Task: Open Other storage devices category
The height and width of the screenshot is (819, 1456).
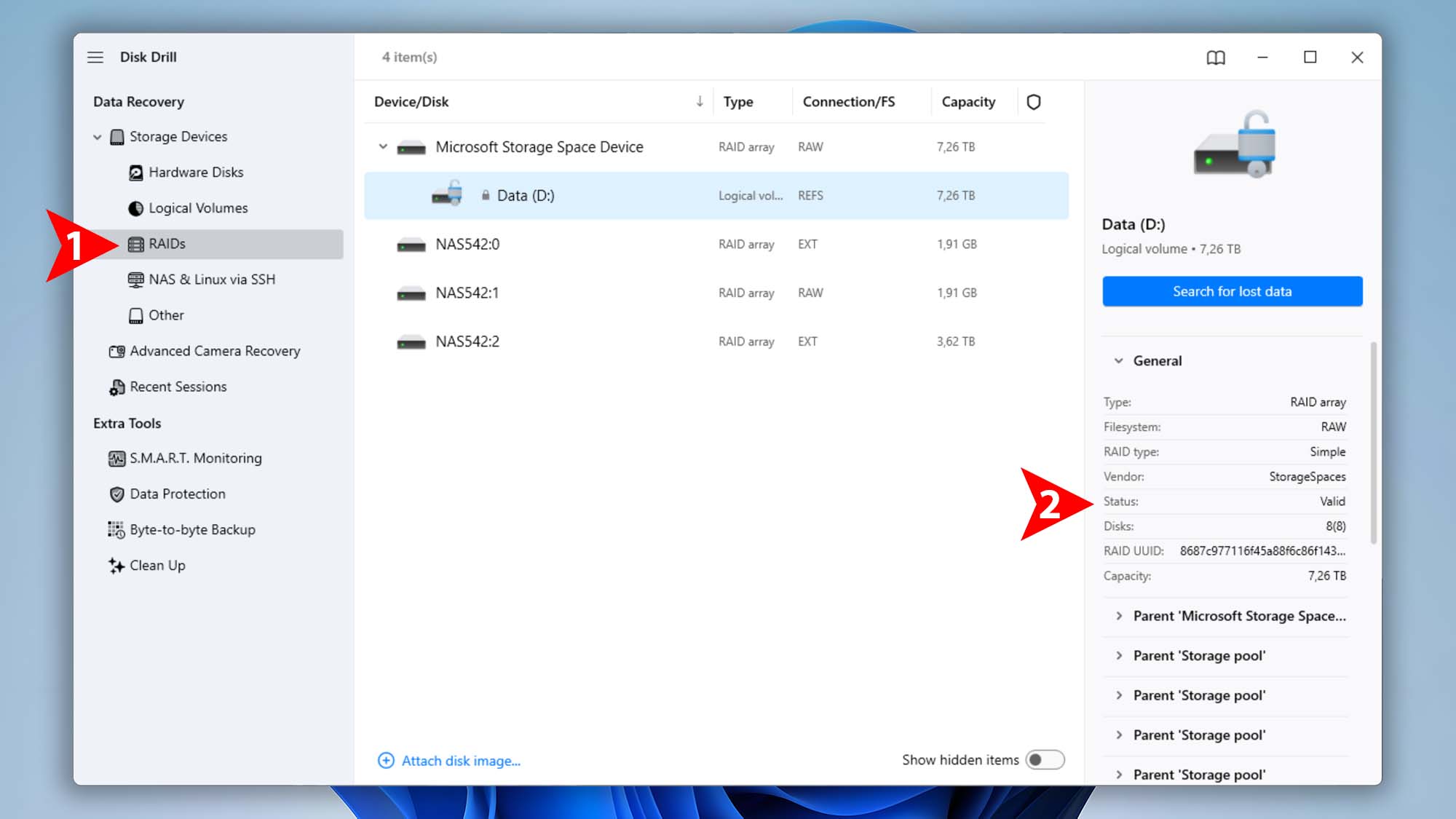Action: pyautogui.click(x=166, y=315)
